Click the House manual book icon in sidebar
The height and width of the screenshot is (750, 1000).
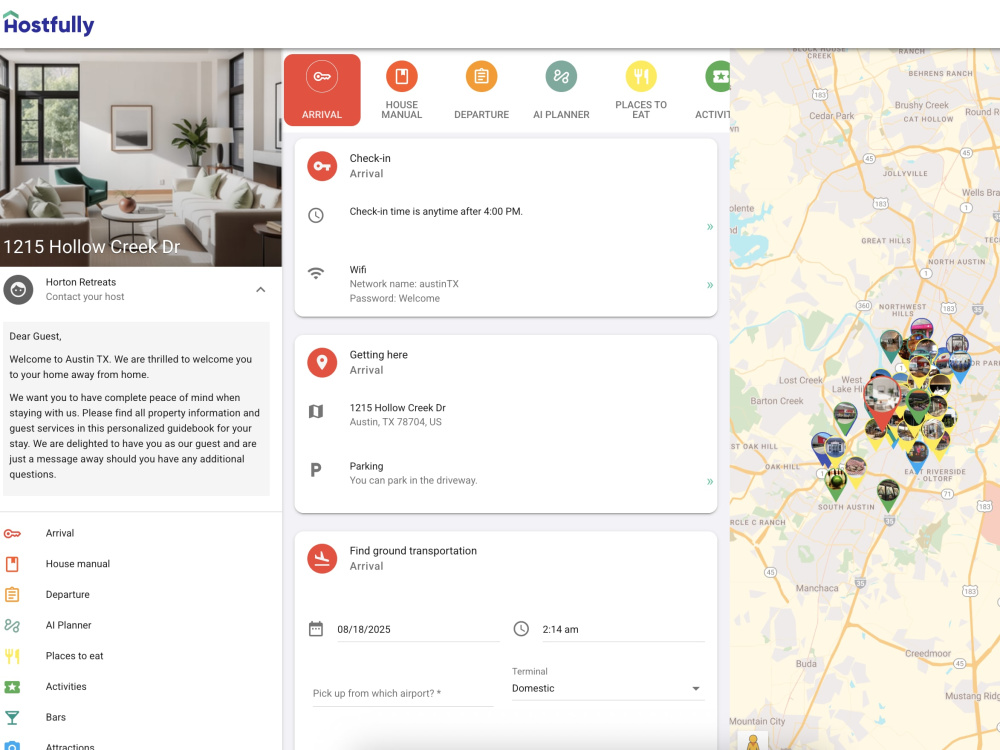pos(12,564)
